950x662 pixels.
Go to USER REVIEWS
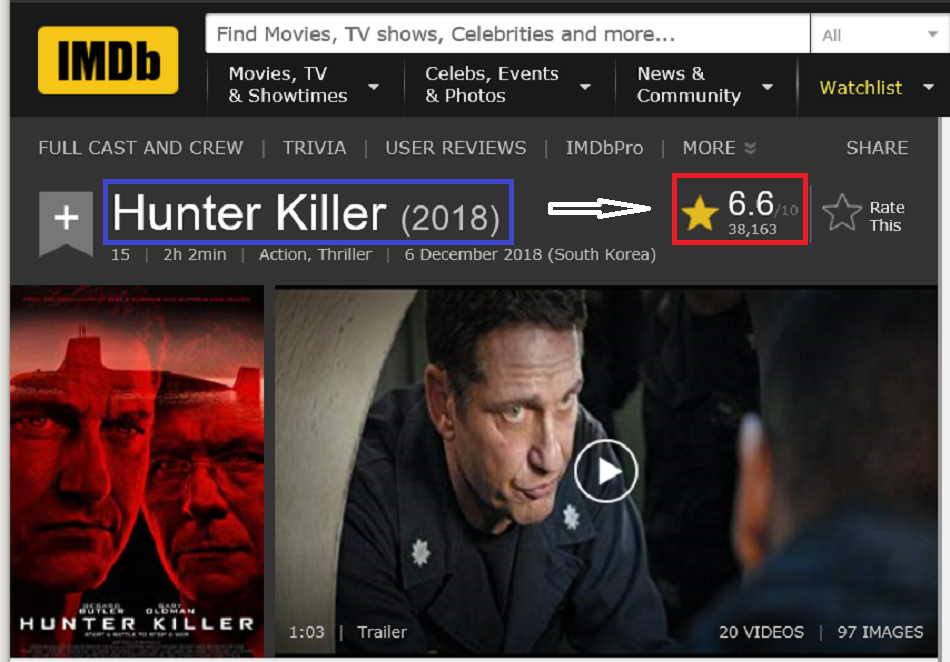(456, 148)
